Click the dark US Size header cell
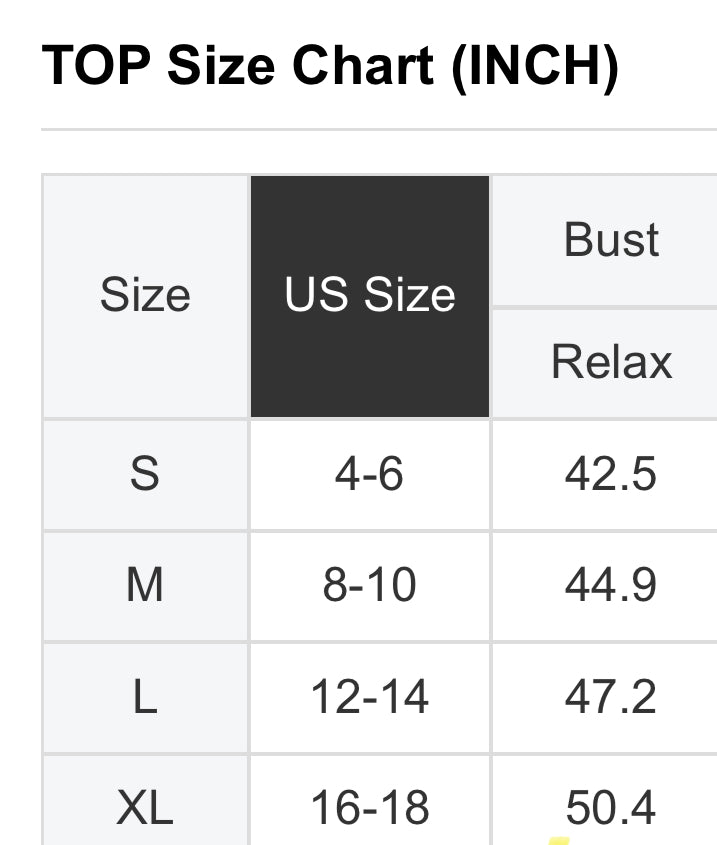Image resolution: width=717 pixels, height=845 pixels. tap(370, 296)
